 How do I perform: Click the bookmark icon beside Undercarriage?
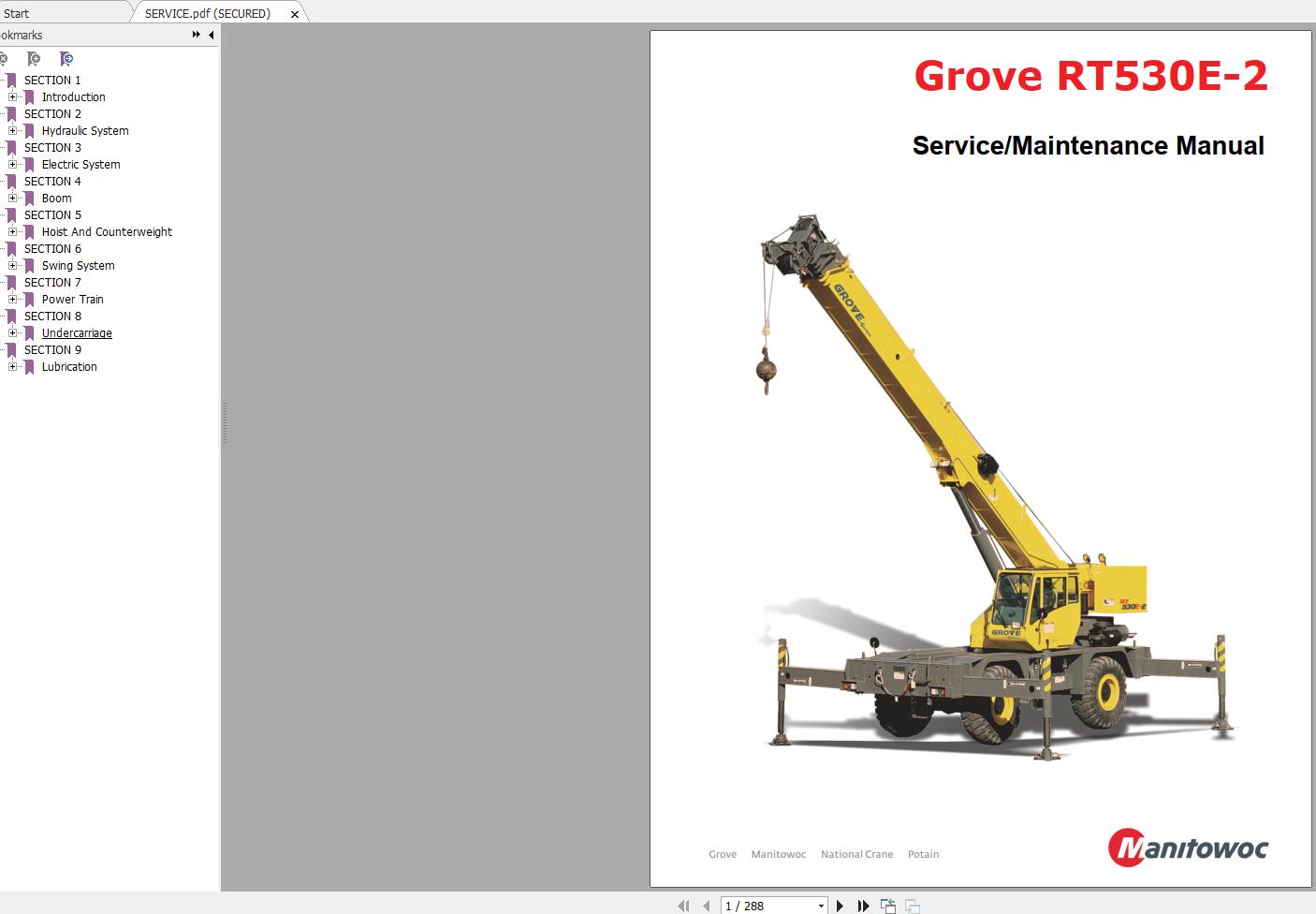(29, 333)
